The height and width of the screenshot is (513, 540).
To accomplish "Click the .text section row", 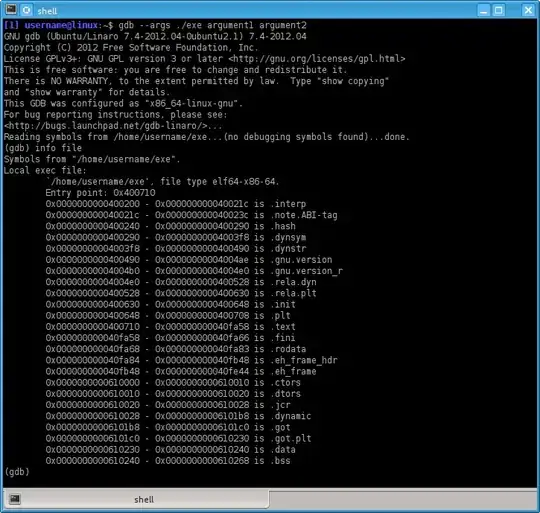I will 170,327.
